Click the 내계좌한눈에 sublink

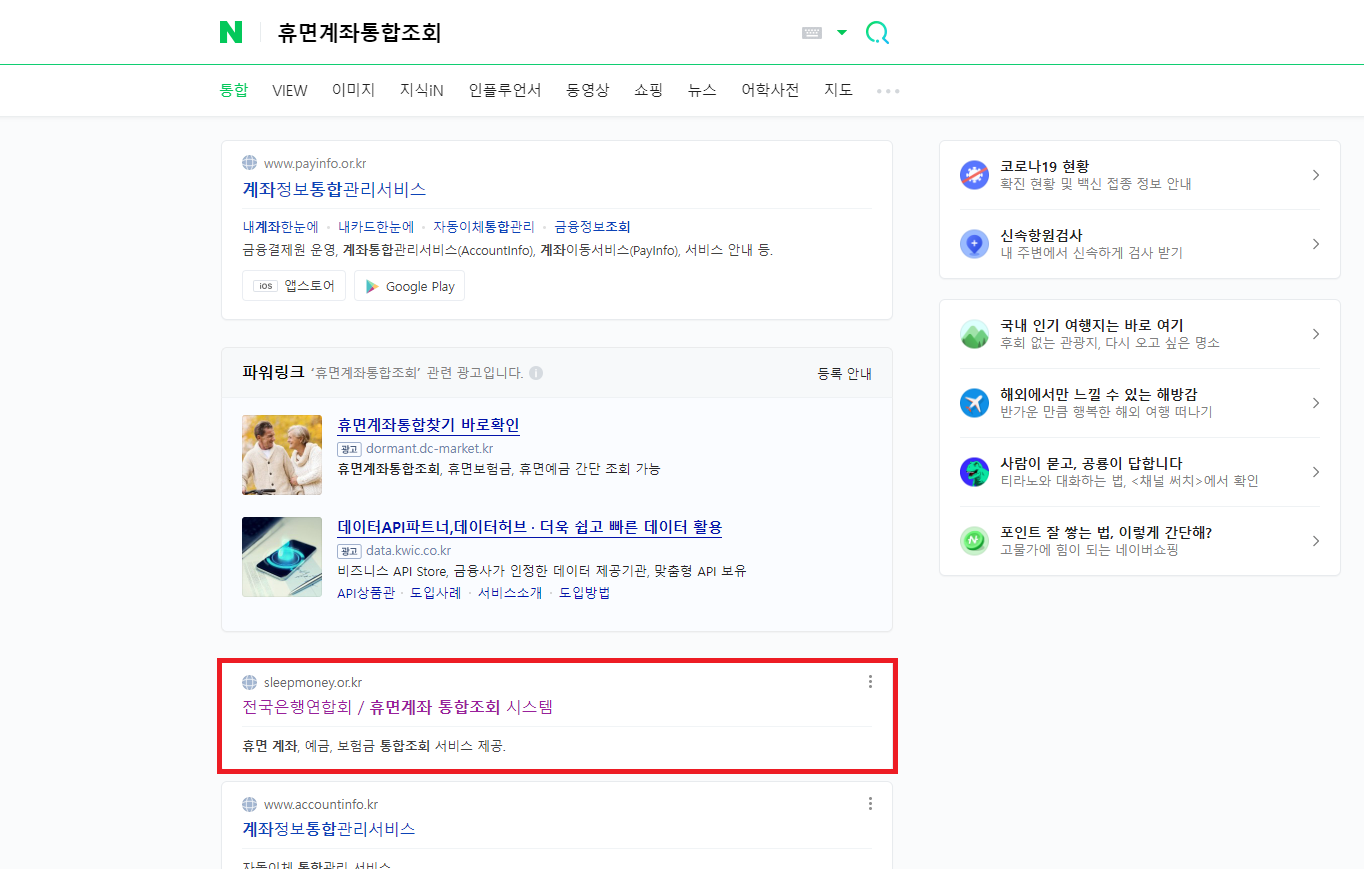coord(280,227)
